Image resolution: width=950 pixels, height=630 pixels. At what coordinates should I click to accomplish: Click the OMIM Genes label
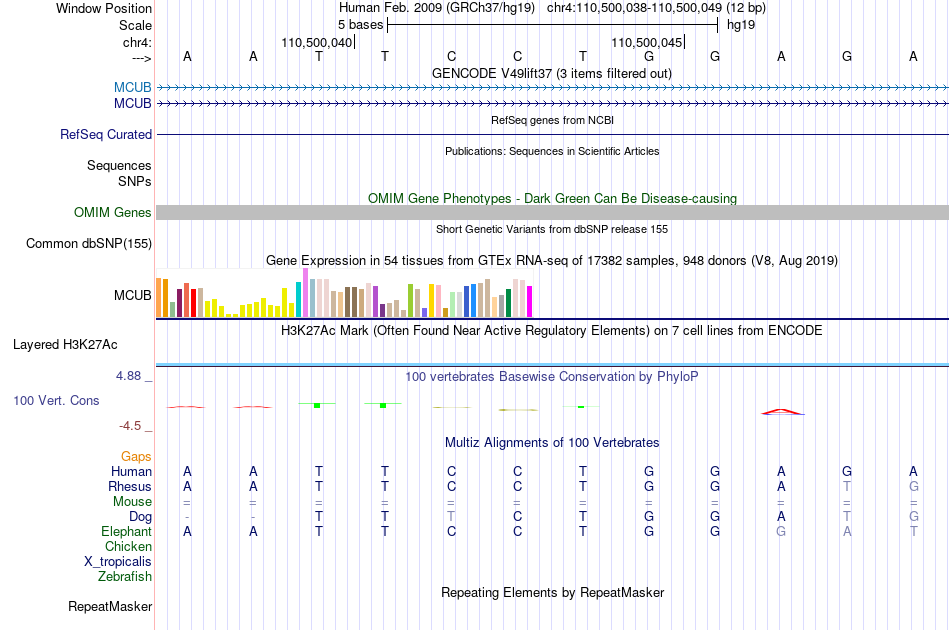click(x=113, y=213)
